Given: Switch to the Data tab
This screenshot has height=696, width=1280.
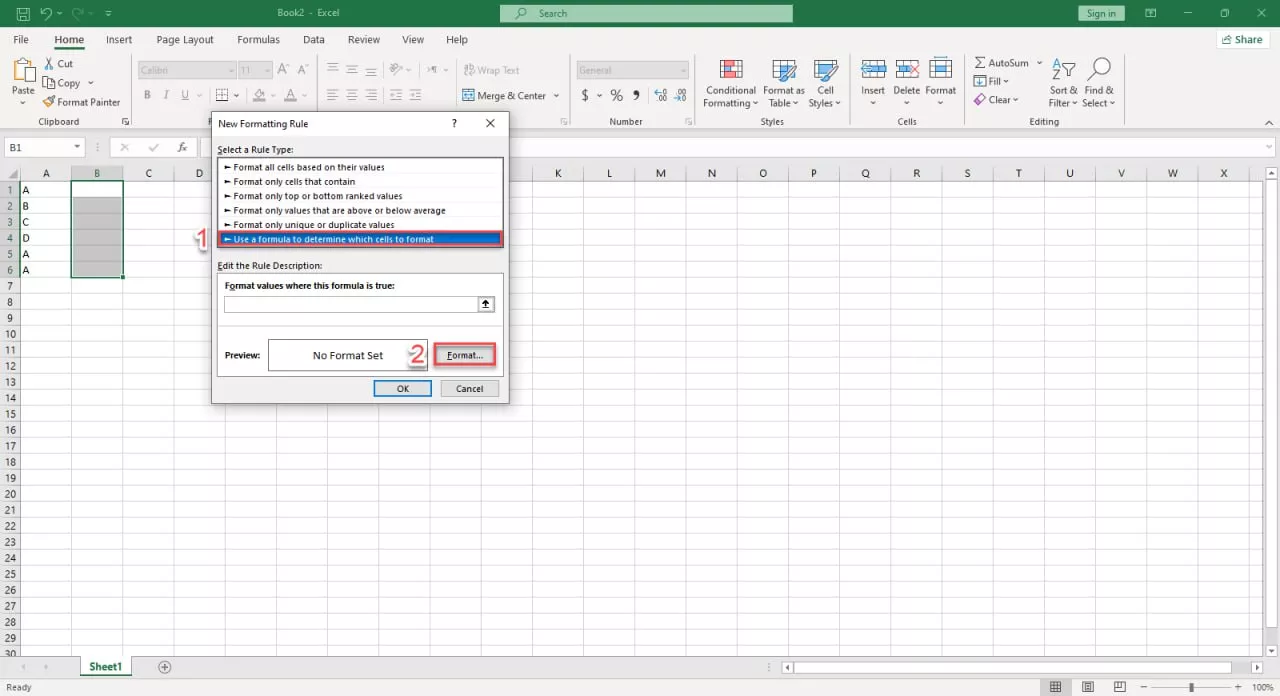Looking at the screenshot, I should point(314,40).
